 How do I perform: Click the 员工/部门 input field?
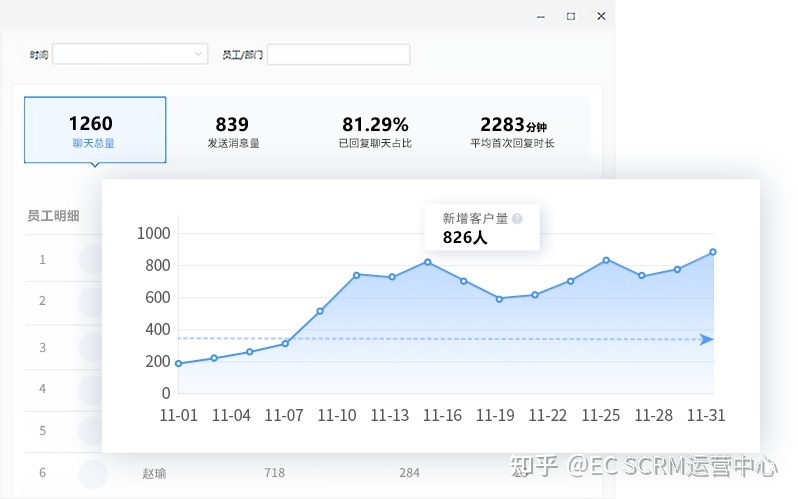point(338,54)
